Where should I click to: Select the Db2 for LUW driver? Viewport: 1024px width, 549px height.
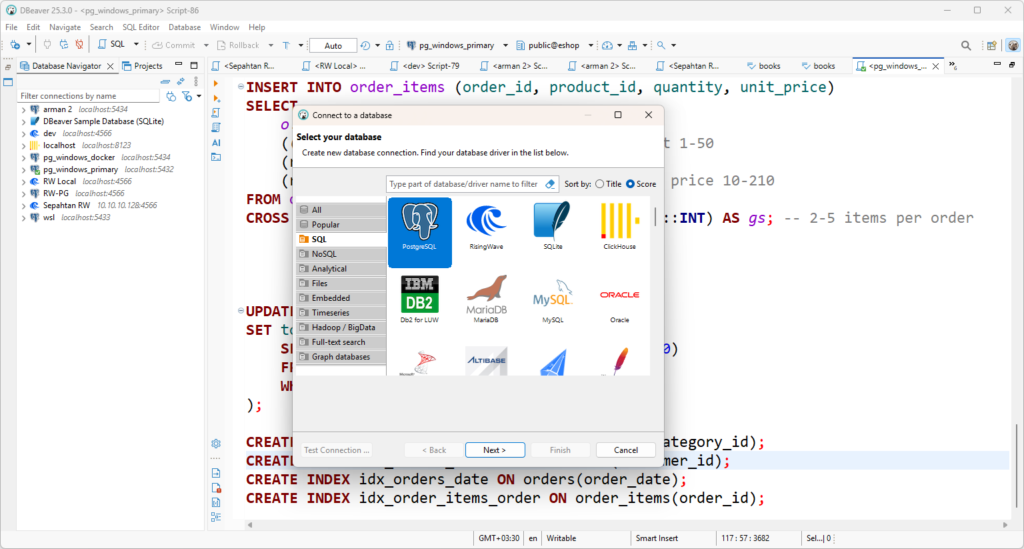pos(419,299)
